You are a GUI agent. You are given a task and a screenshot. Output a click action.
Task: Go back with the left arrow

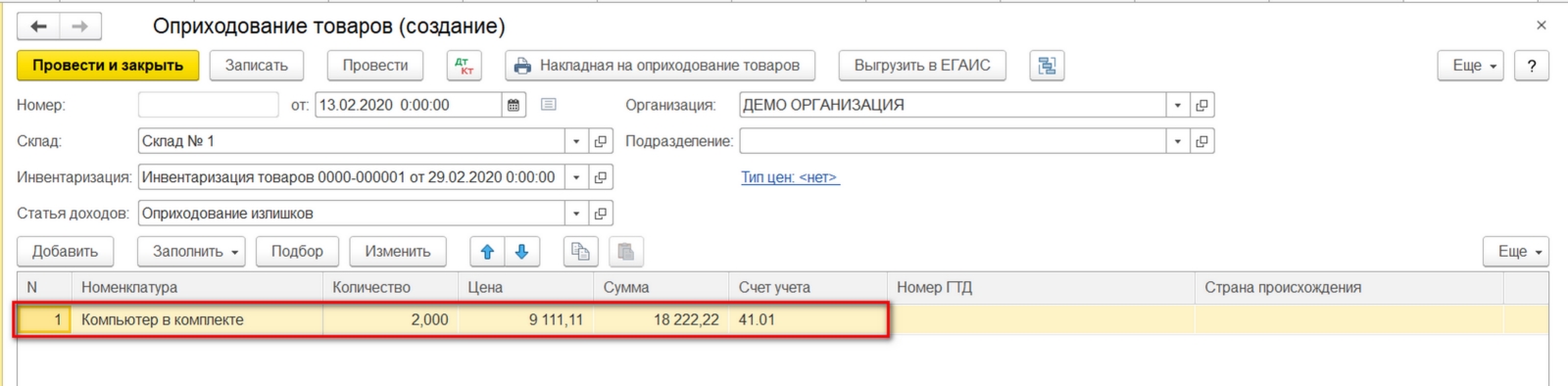[38, 26]
